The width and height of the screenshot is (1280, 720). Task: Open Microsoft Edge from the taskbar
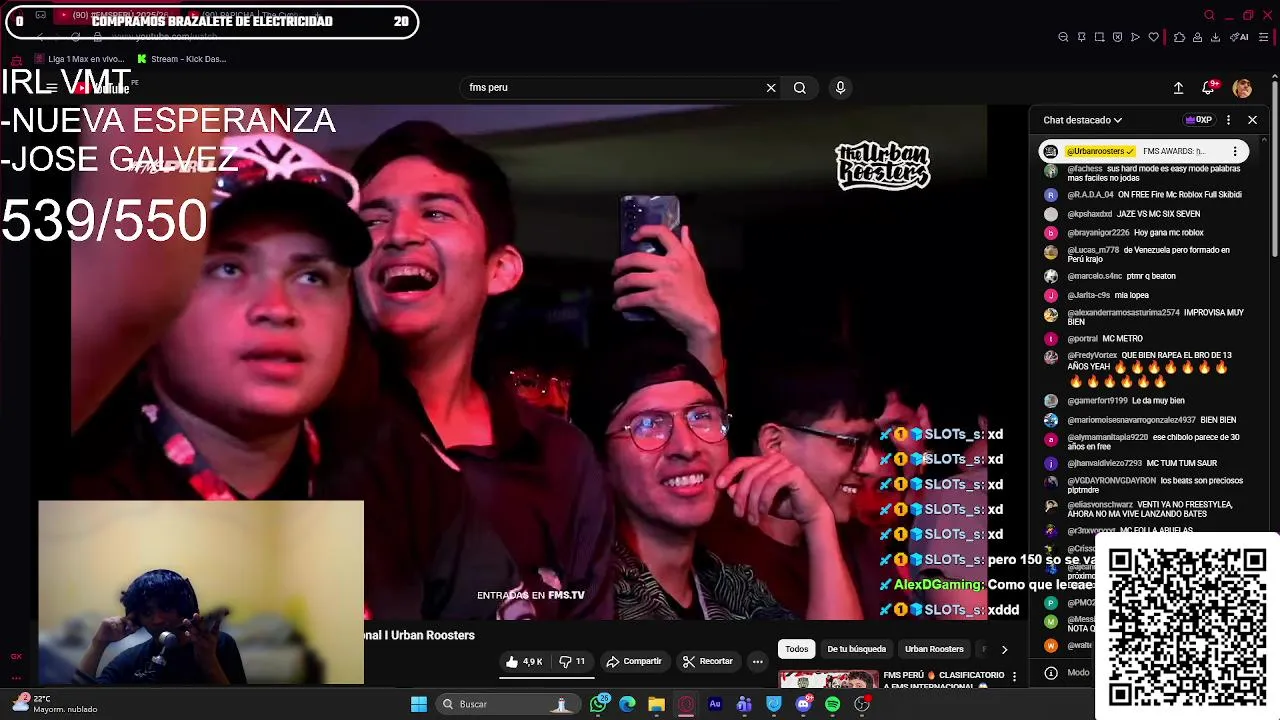627,704
